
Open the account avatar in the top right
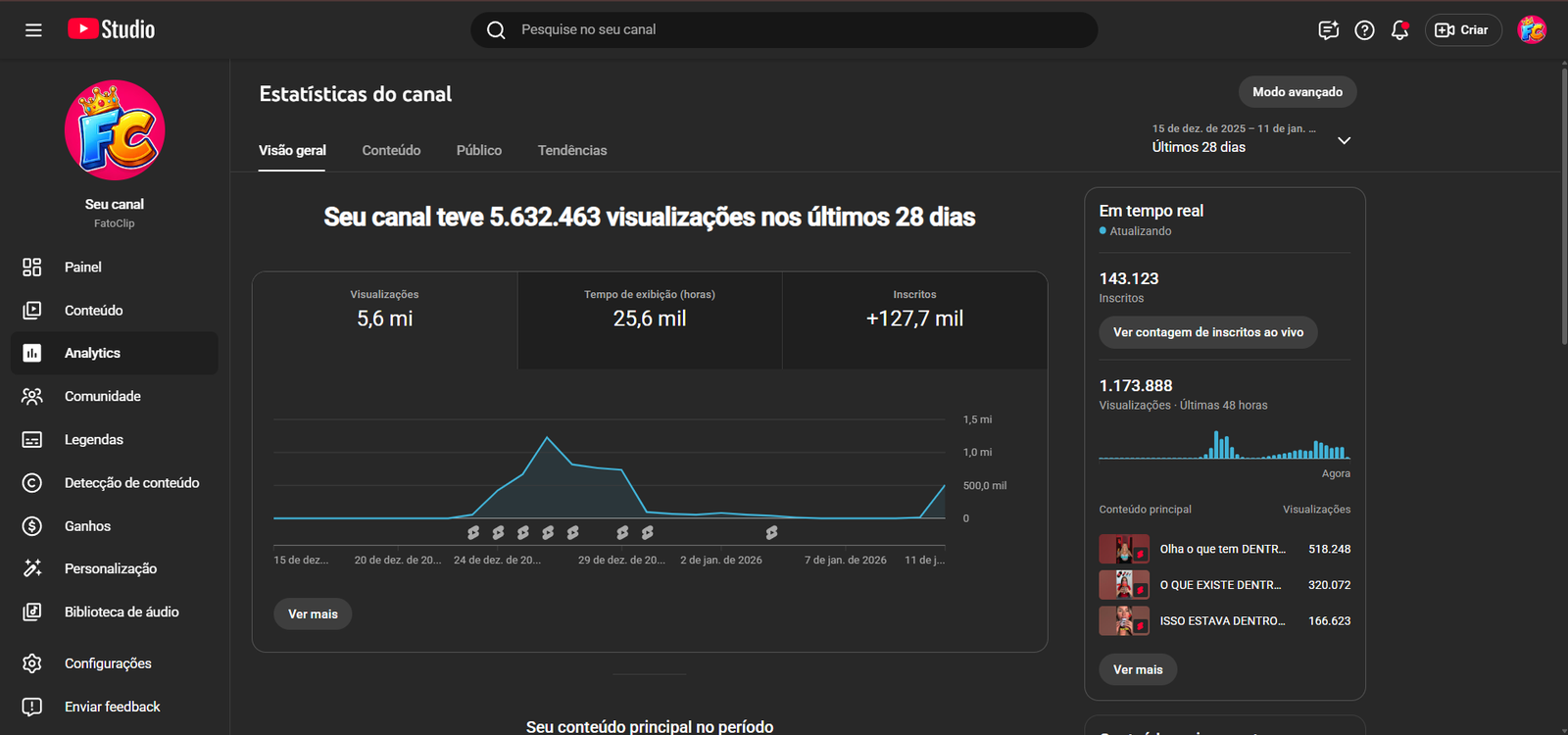click(x=1532, y=30)
